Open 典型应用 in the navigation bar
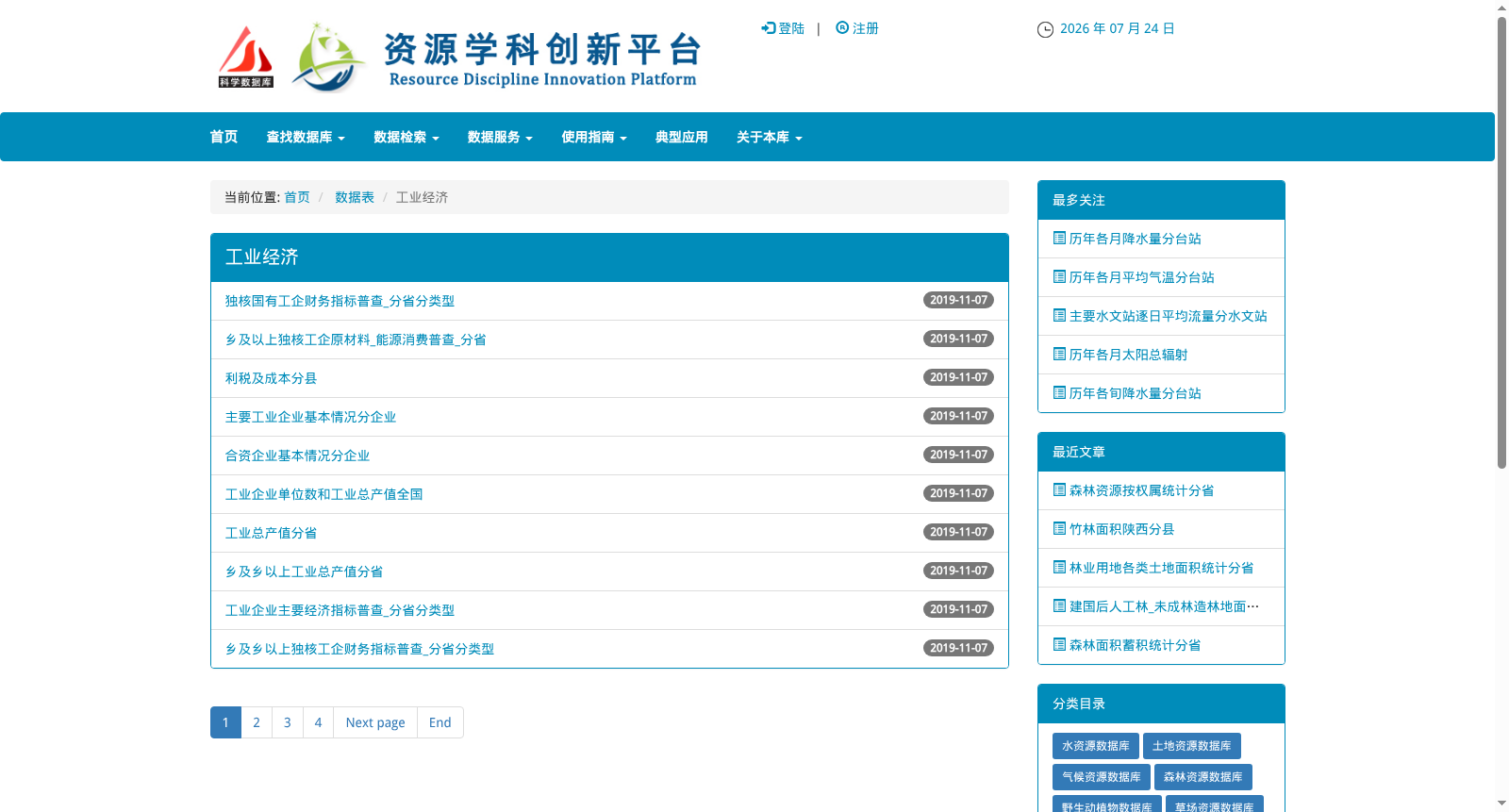The image size is (1509, 812). [682, 137]
